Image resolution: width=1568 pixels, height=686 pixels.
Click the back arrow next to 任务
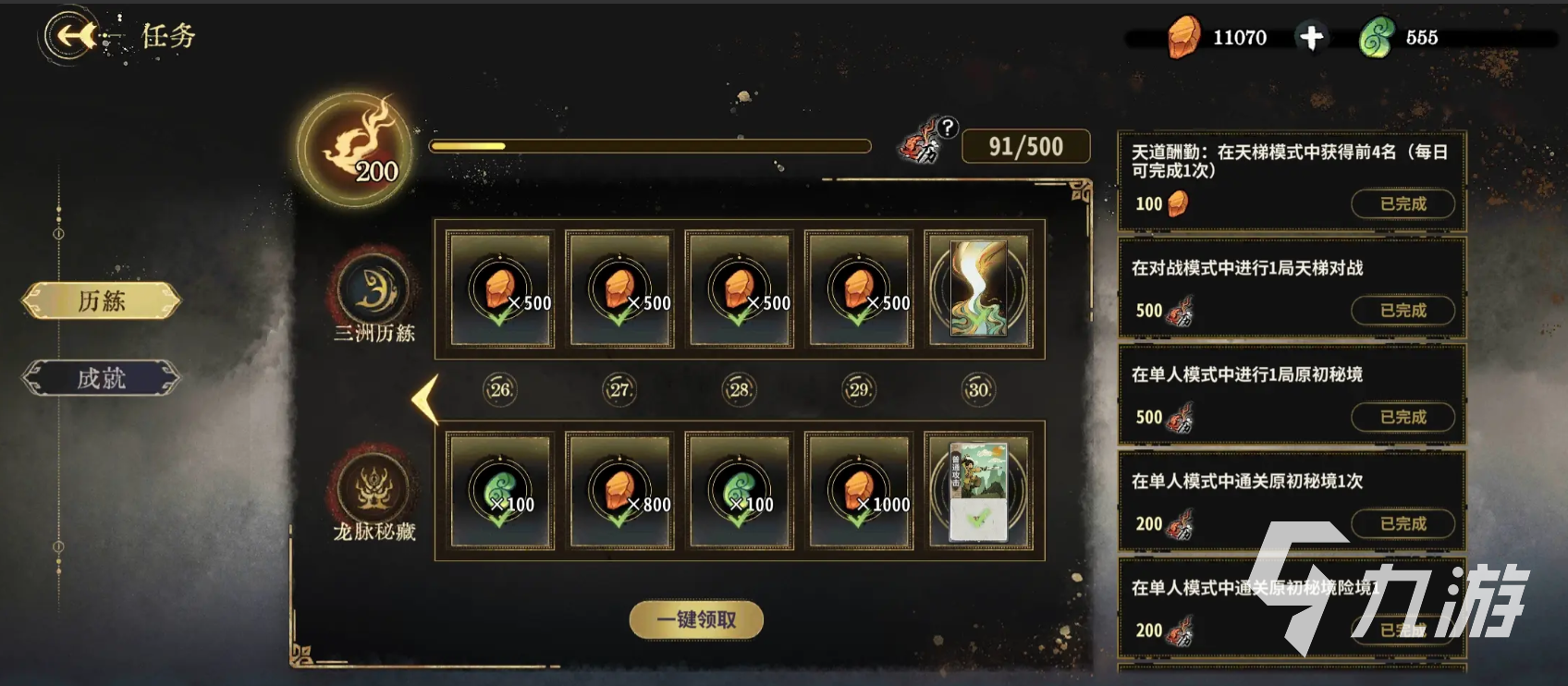click(x=73, y=36)
